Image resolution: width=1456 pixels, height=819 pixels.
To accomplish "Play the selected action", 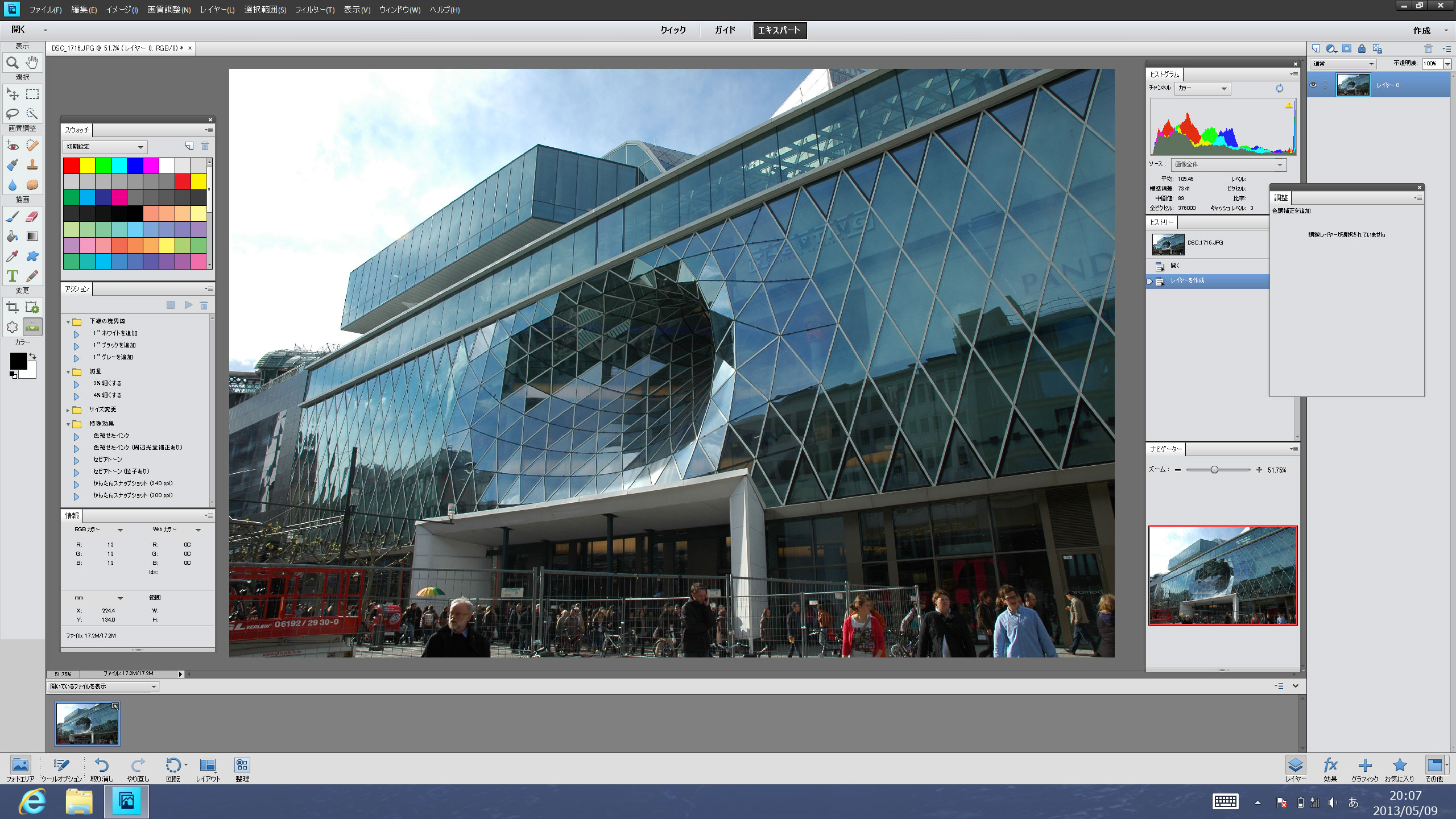I will 188,305.
